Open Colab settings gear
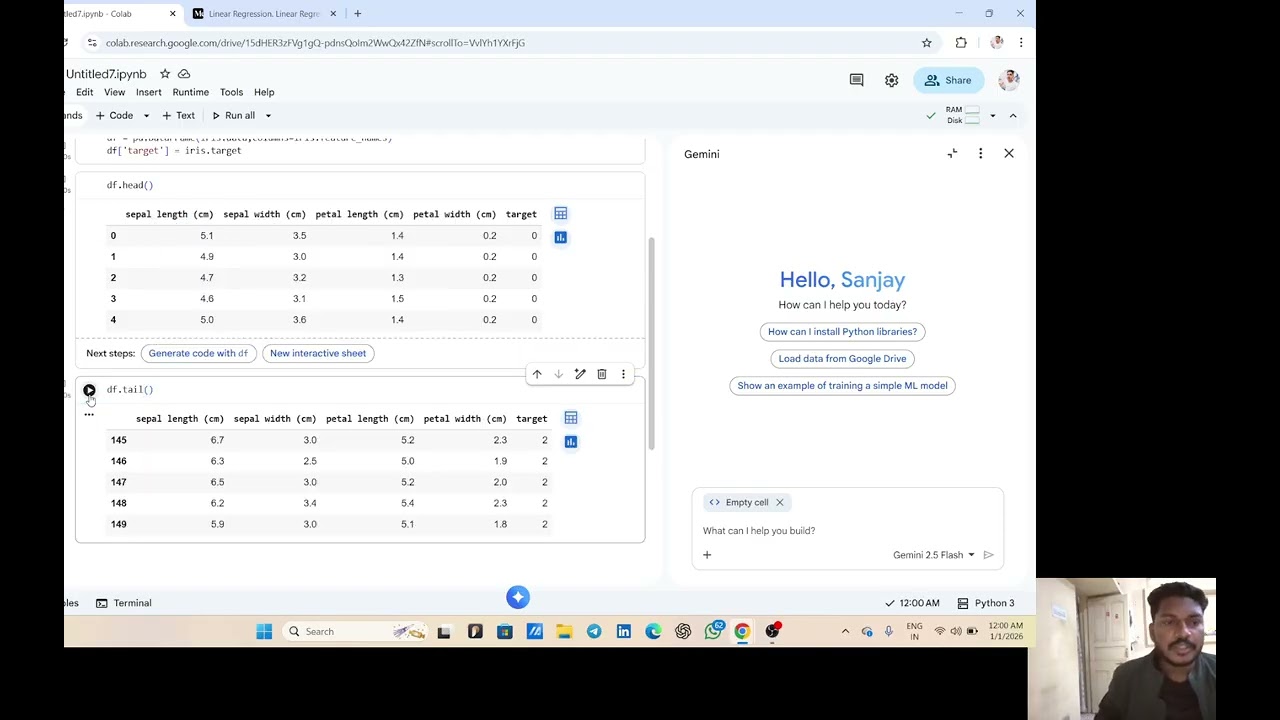This screenshot has width=1280, height=720. coord(891,80)
